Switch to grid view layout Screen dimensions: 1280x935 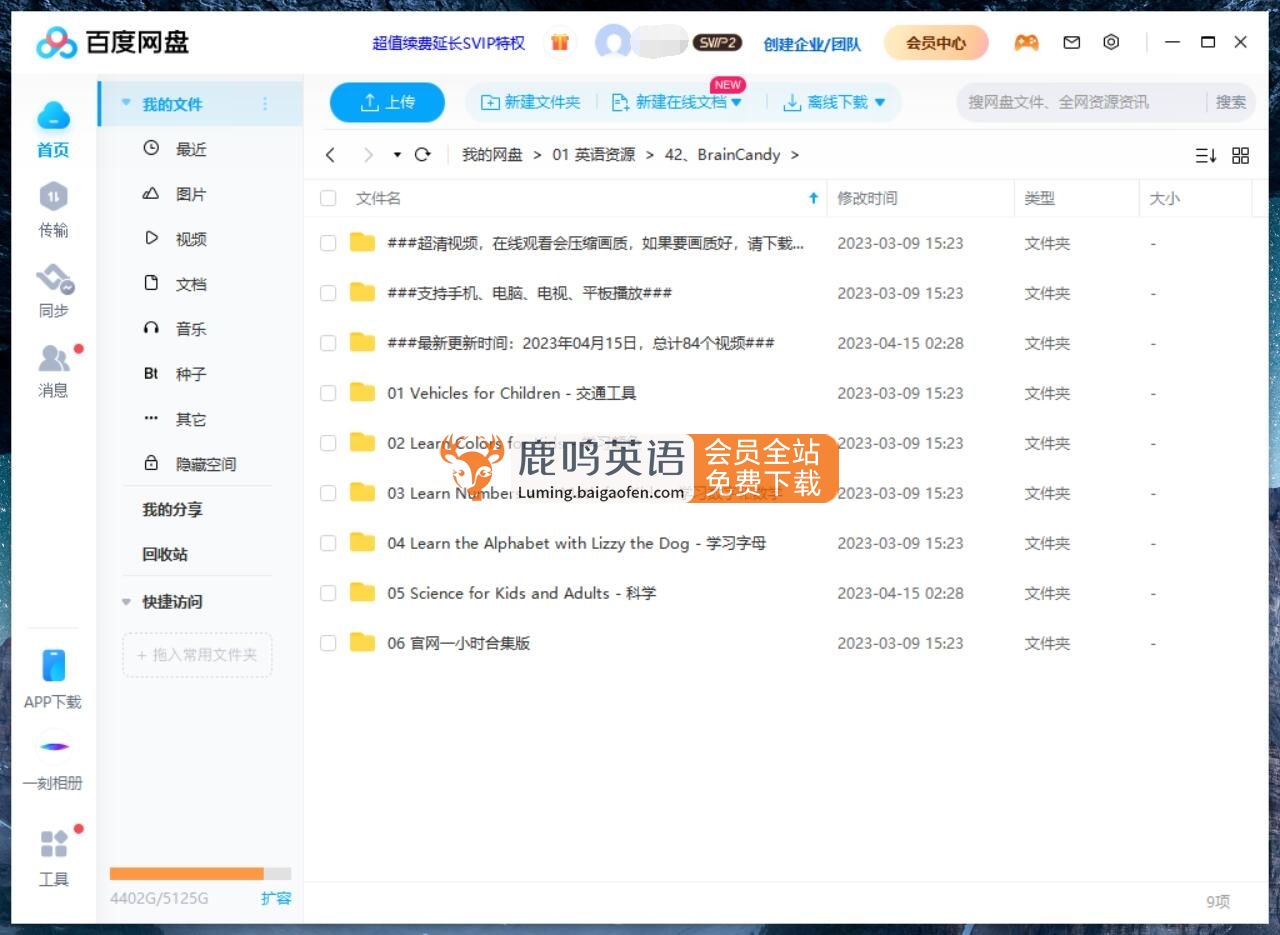(x=1241, y=155)
